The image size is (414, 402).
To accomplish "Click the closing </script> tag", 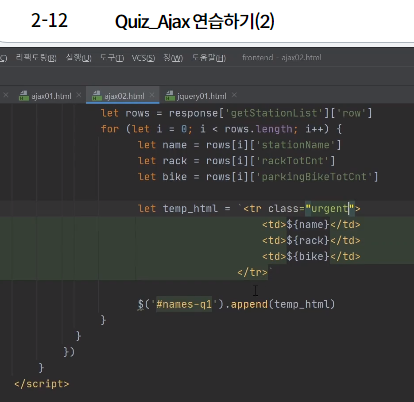I will click(x=42, y=384).
